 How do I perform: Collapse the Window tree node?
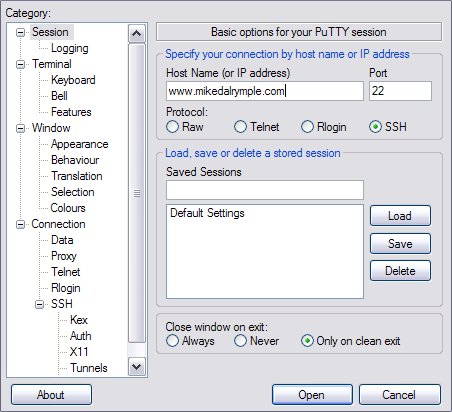pyautogui.click(x=21, y=128)
